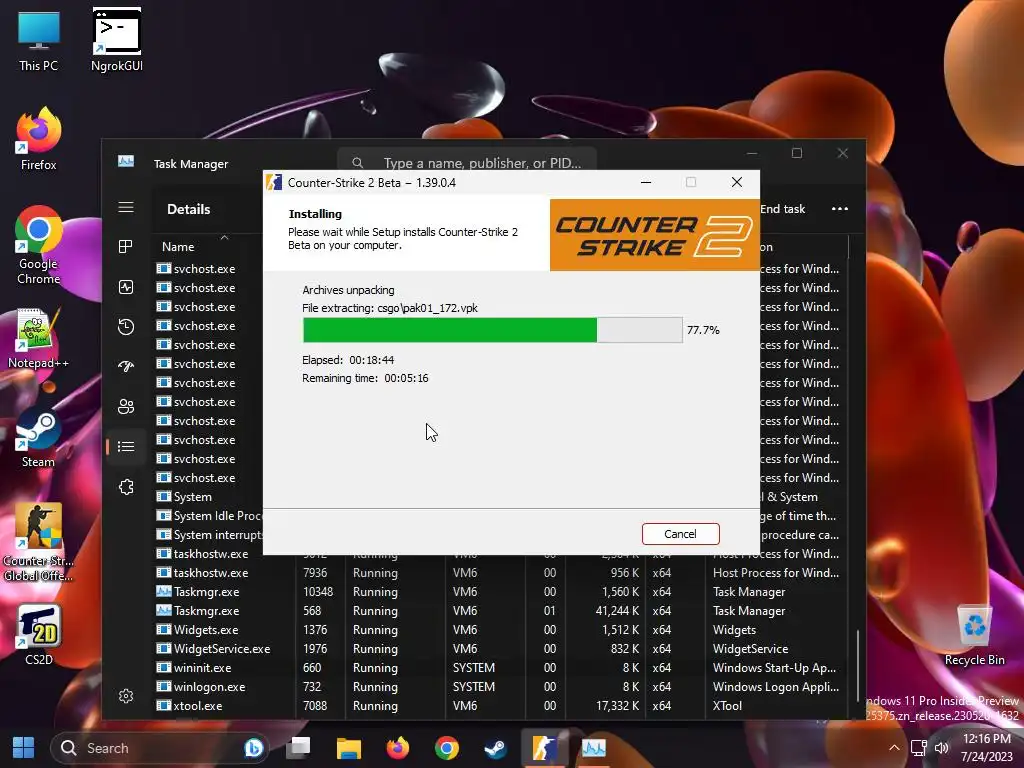Image resolution: width=1024 pixels, height=768 pixels.
Task: Open Task Manager hamburger navigation menu
Action: (x=126, y=208)
